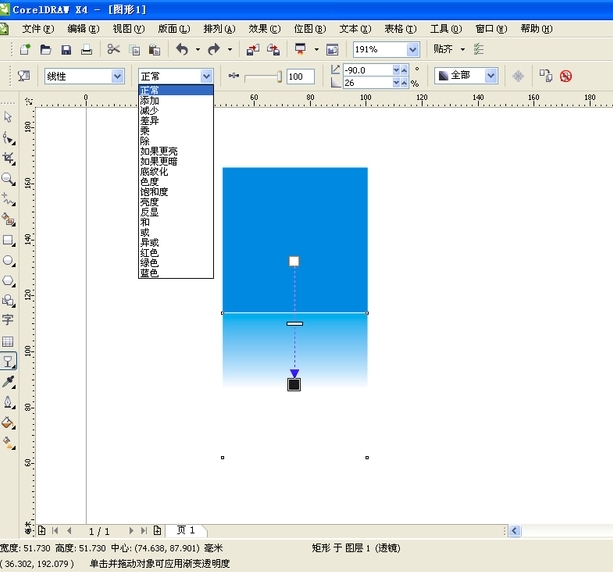Select the Eyedropper tool

tap(8, 382)
